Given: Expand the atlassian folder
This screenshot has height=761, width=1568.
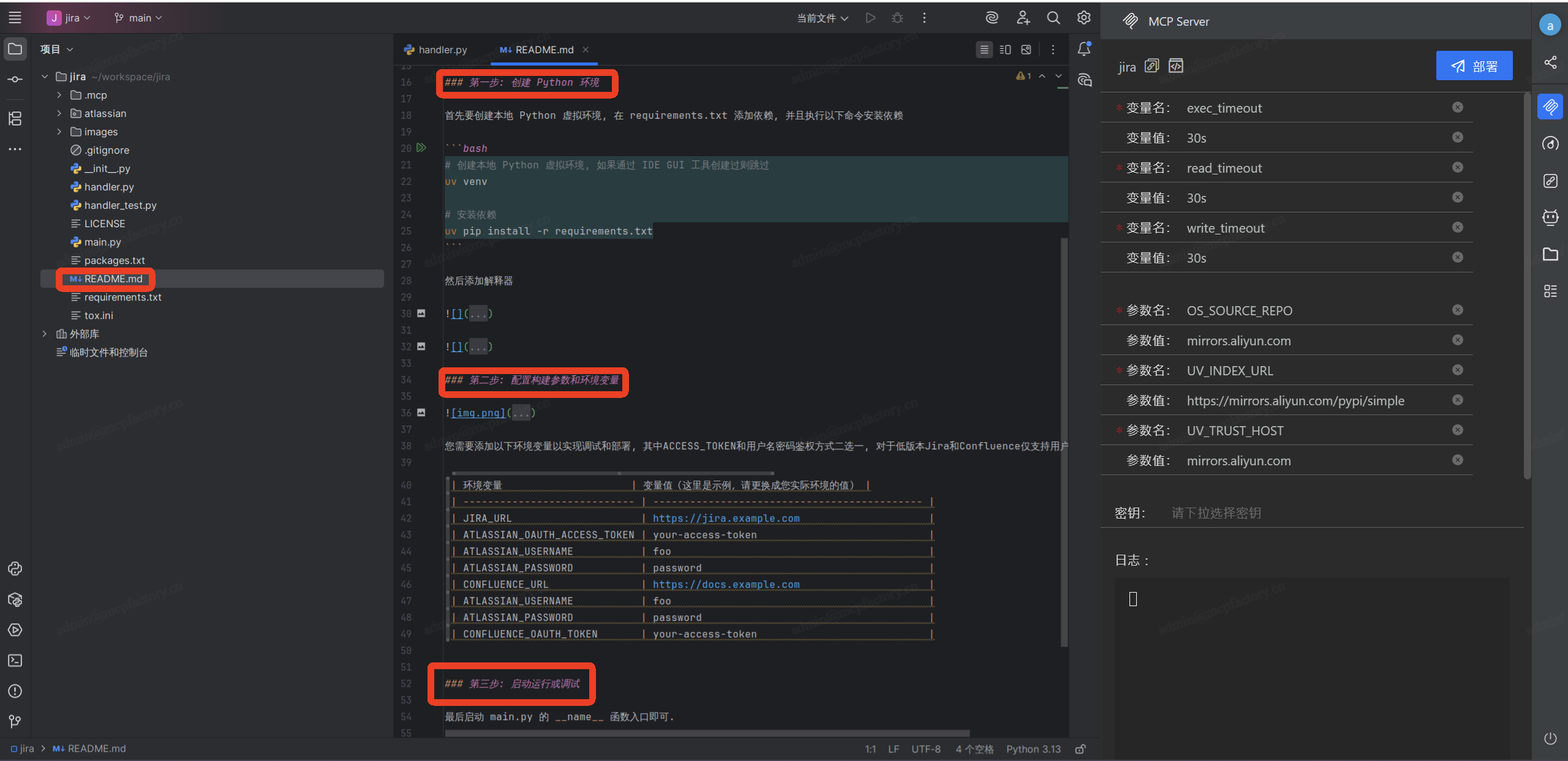Looking at the screenshot, I should [59, 113].
